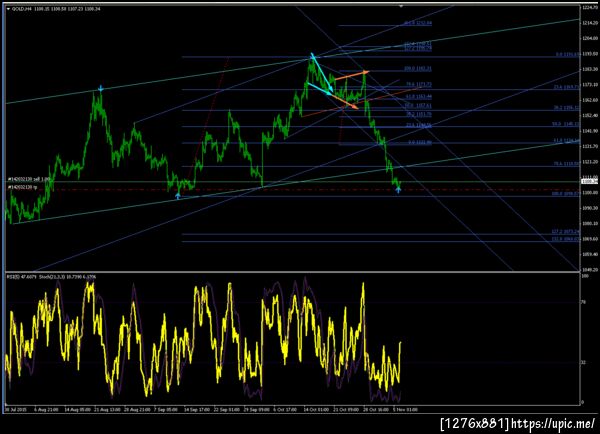Click the '30 Jul 2015' date label
600x434 pixels.
click(x=16, y=410)
